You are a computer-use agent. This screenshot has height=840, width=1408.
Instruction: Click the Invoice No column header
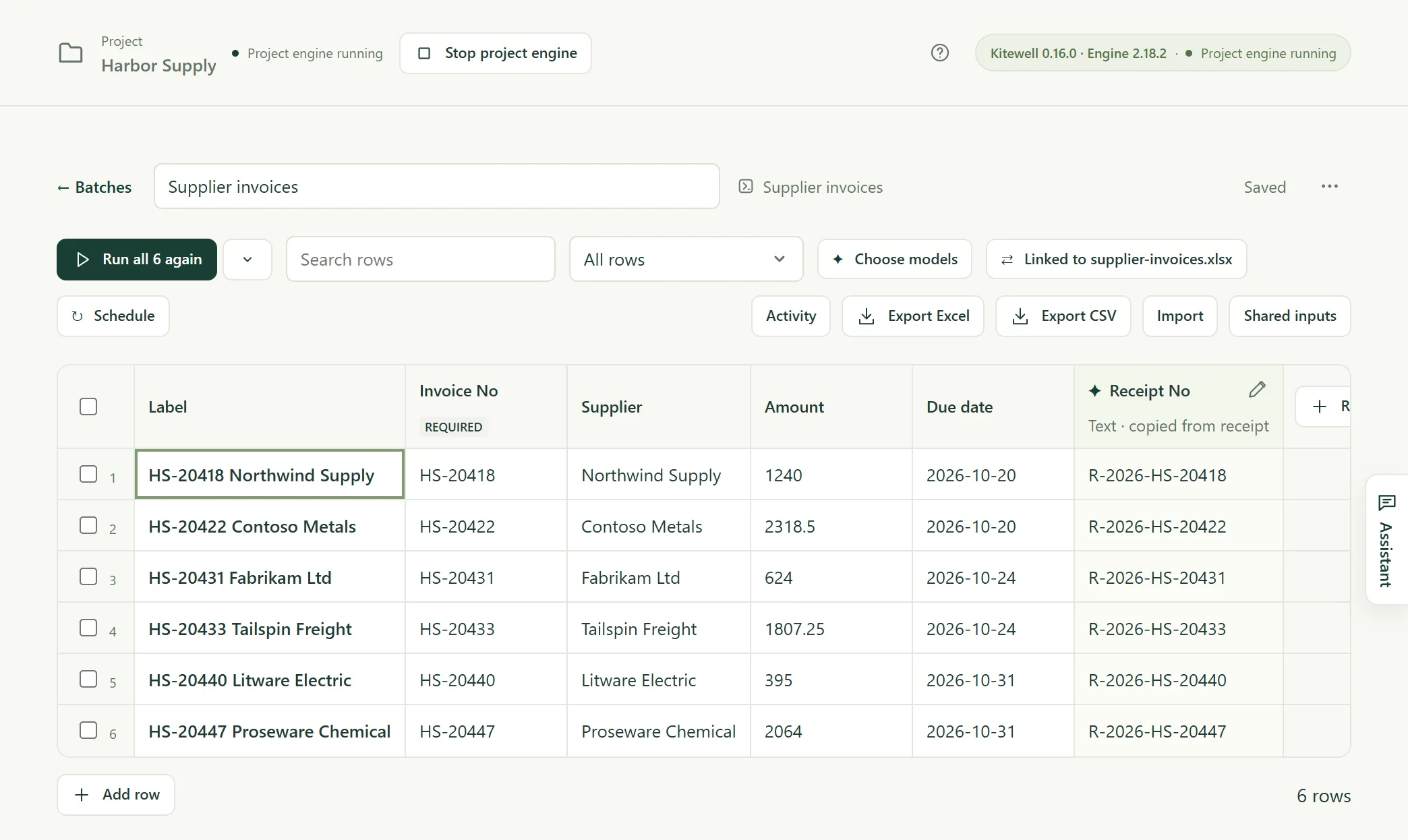[x=486, y=407]
